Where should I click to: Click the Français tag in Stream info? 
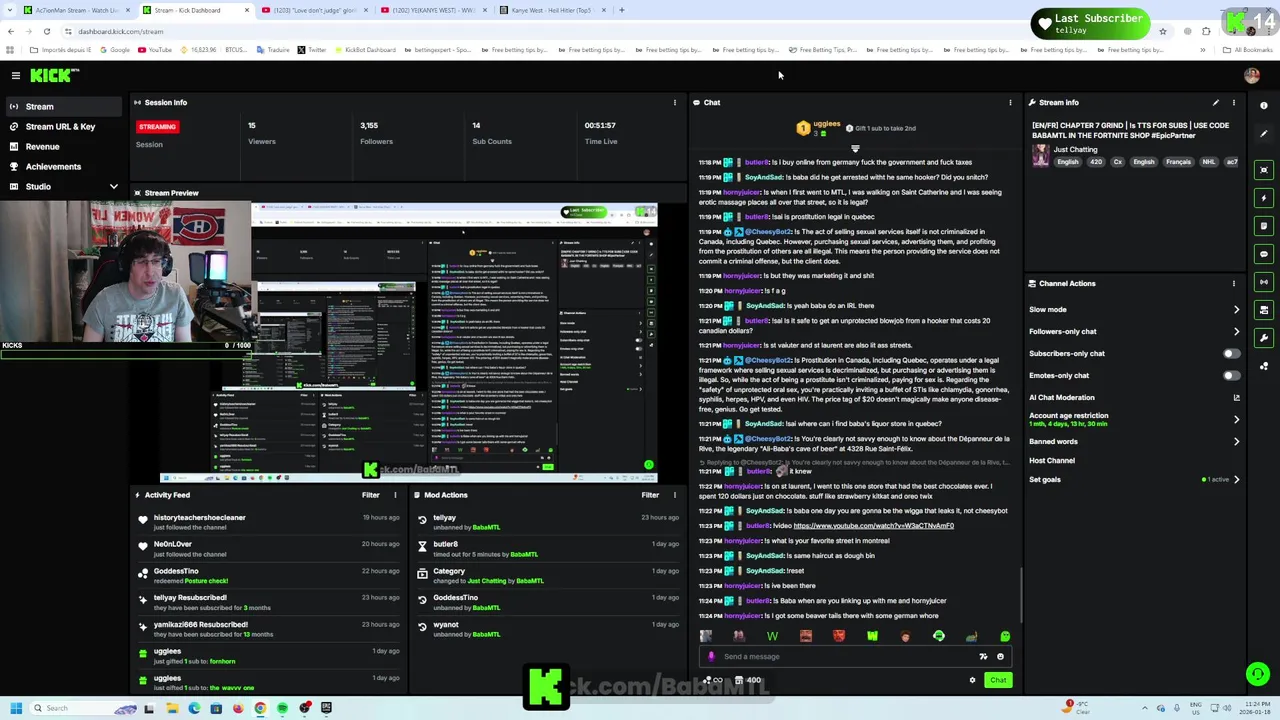(1178, 162)
